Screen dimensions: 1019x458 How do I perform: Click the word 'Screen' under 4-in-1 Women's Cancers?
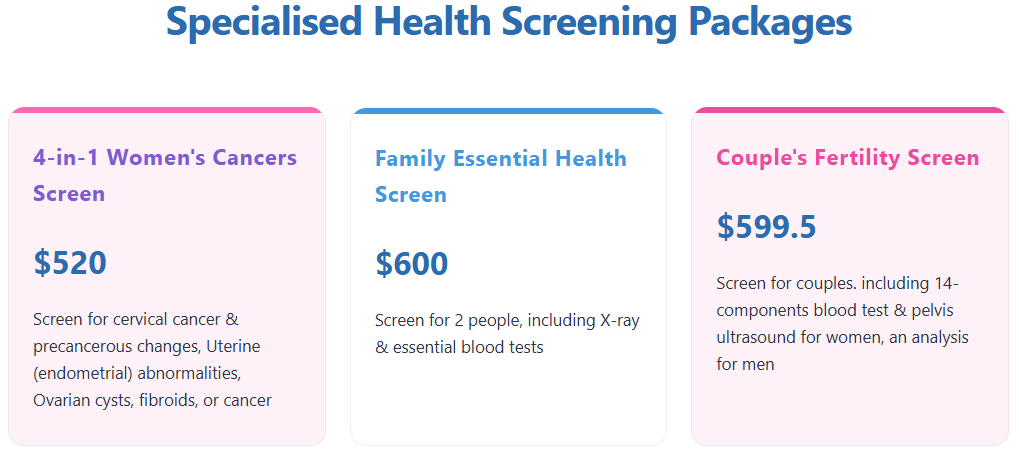69,194
